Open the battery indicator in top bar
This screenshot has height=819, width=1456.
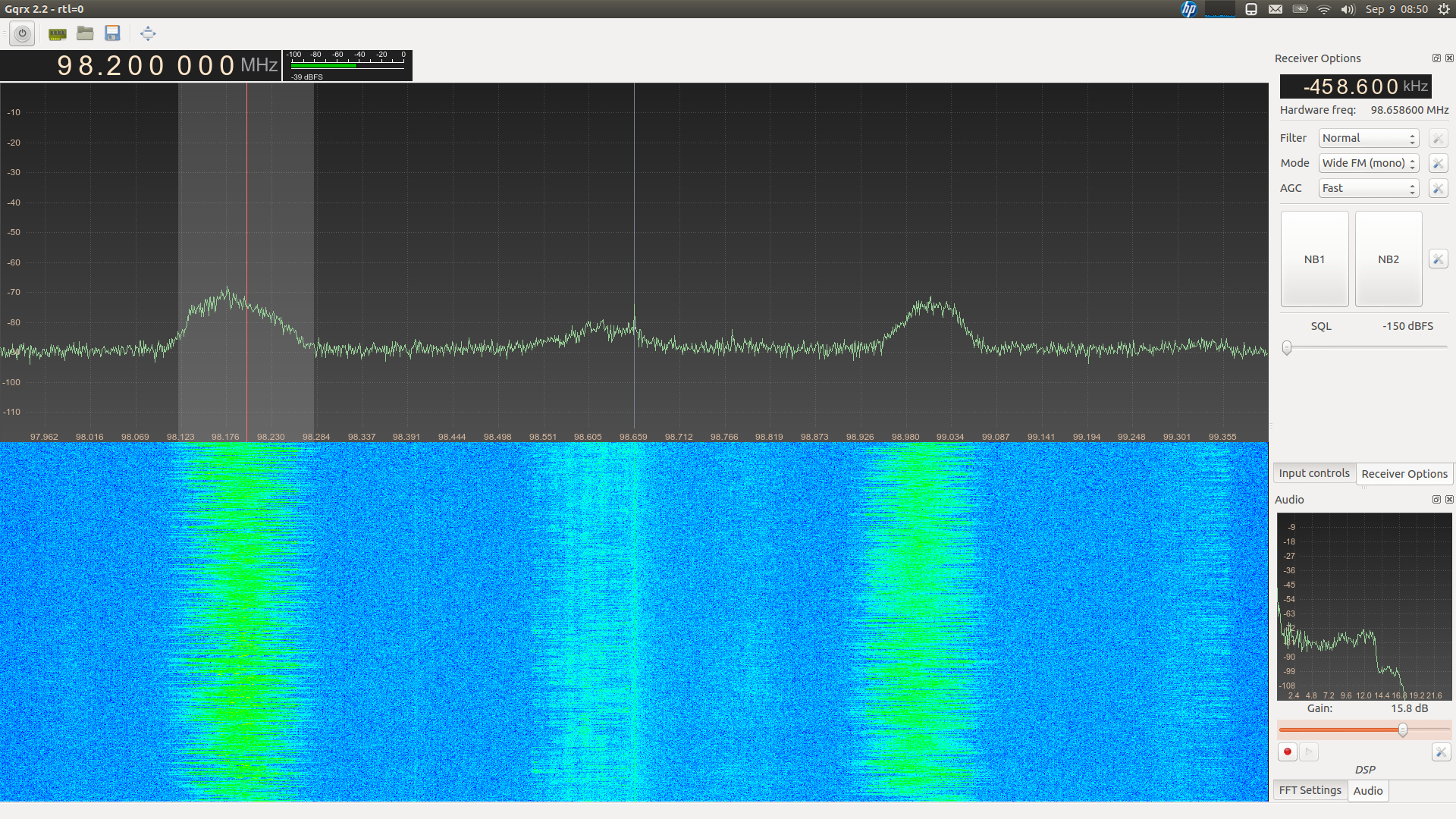(x=1300, y=9)
